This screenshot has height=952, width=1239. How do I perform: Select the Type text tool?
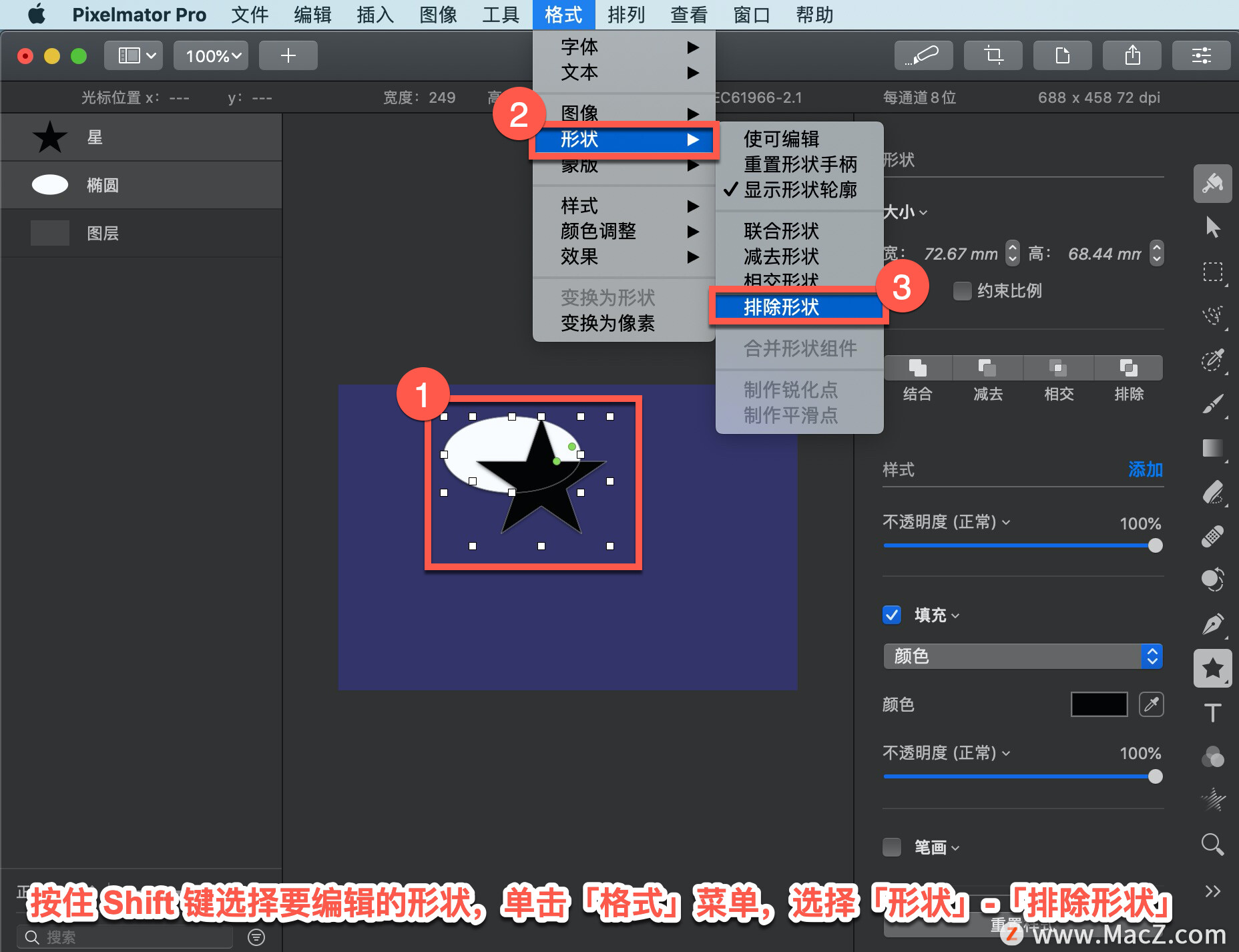(1212, 712)
